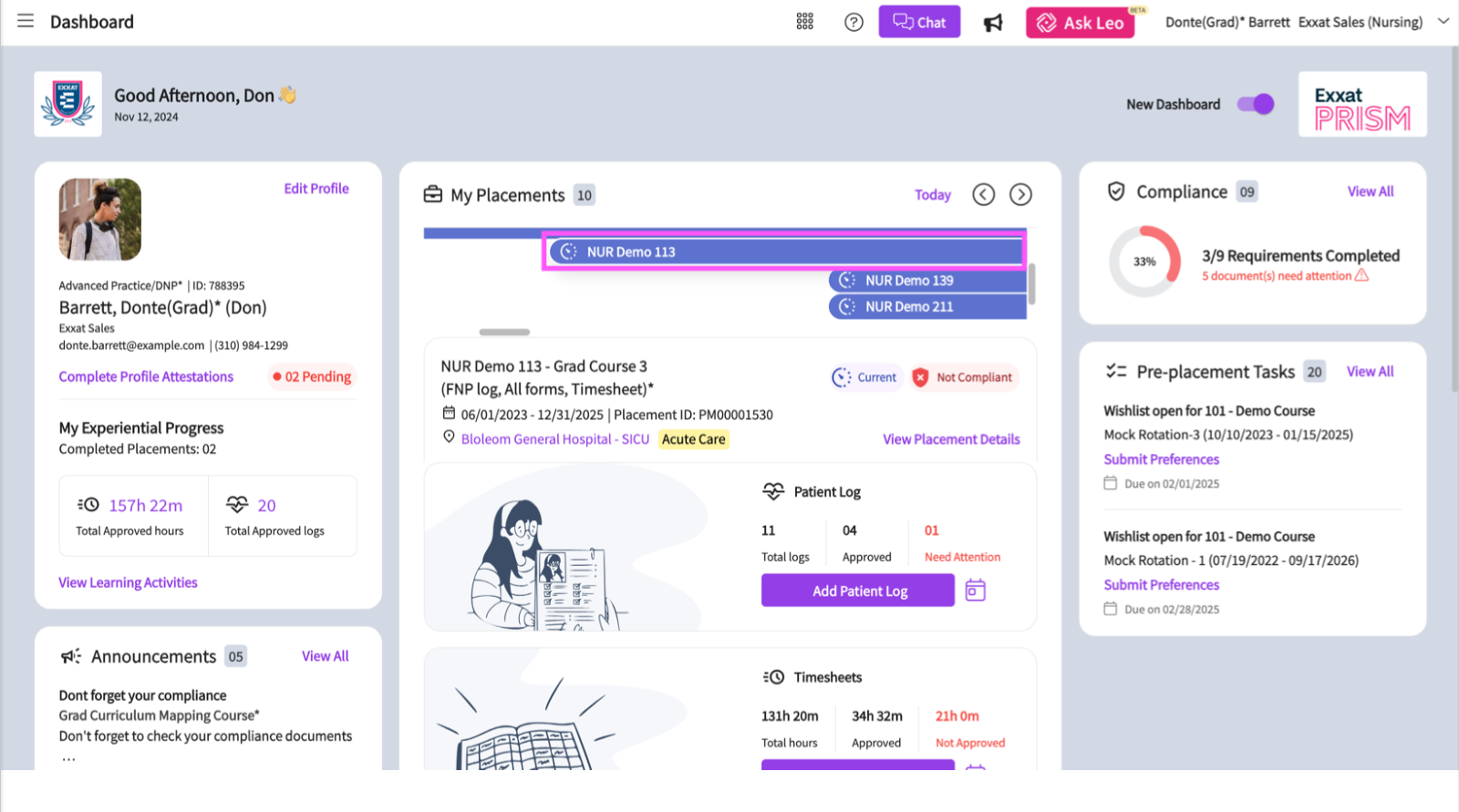Open View Placement Details link
The height and width of the screenshot is (812, 1459).
pos(950,439)
